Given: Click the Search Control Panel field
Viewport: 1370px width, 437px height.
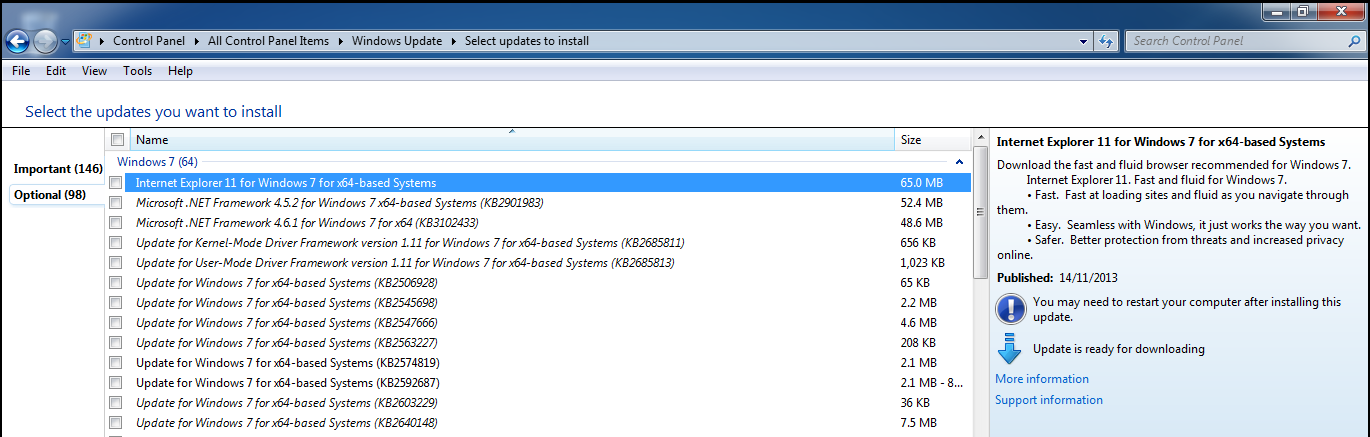Looking at the screenshot, I should click(1236, 41).
